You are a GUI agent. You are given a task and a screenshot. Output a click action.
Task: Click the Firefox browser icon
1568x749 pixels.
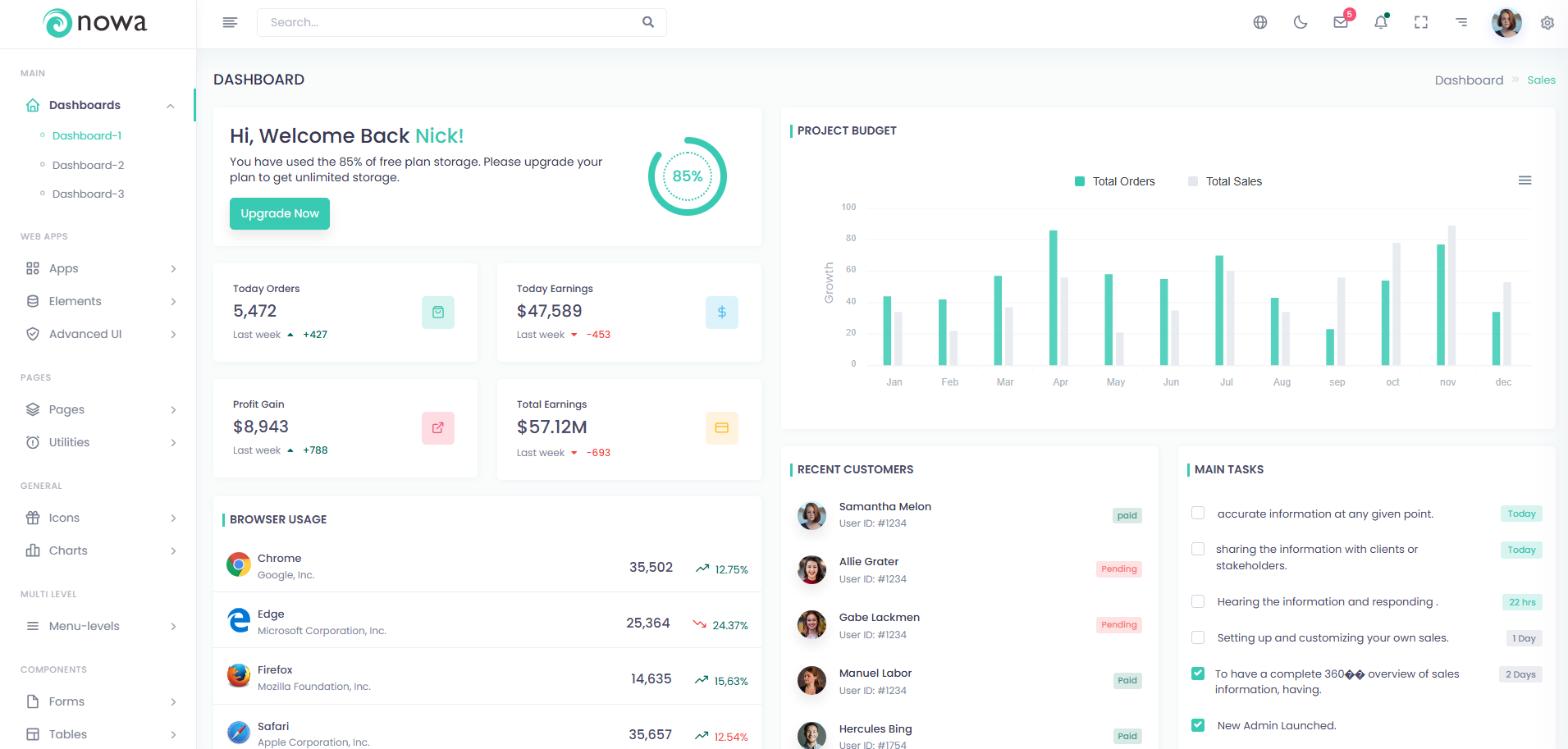tap(239, 676)
